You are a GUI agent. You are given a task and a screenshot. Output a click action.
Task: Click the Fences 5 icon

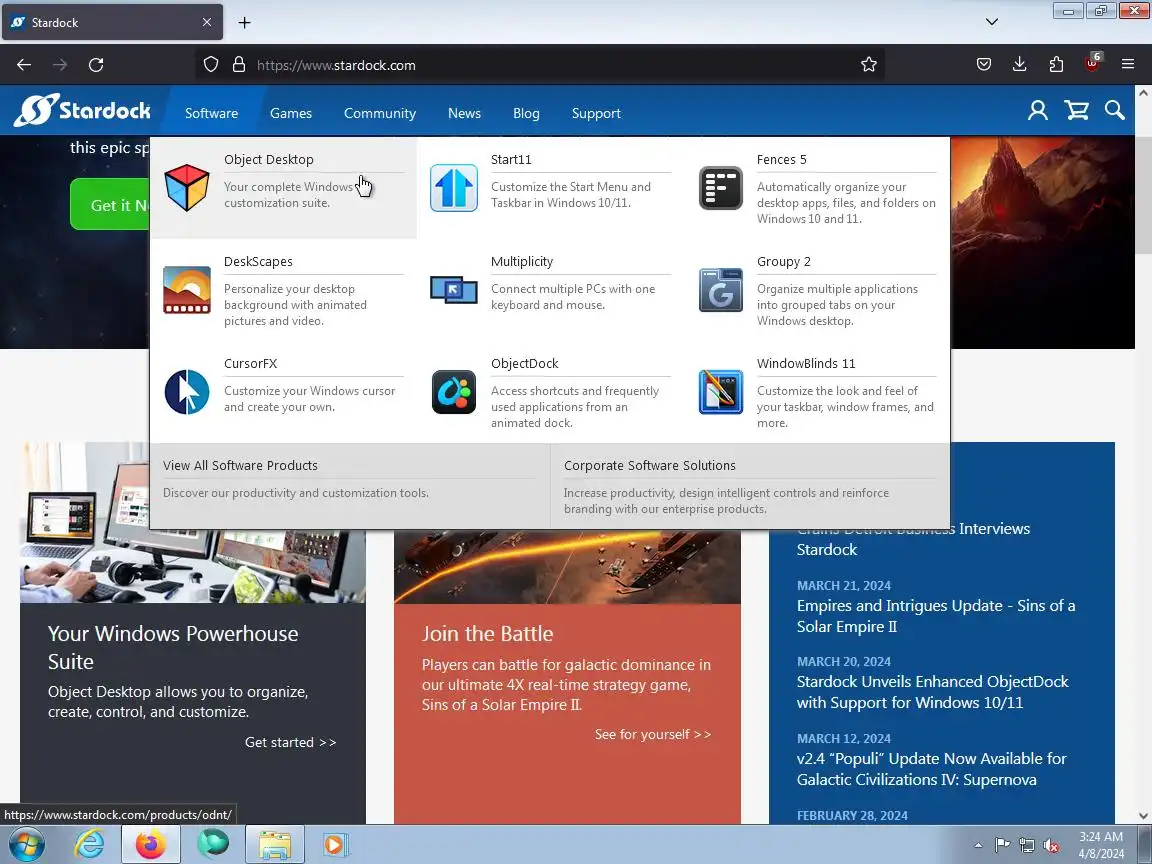(x=720, y=188)
